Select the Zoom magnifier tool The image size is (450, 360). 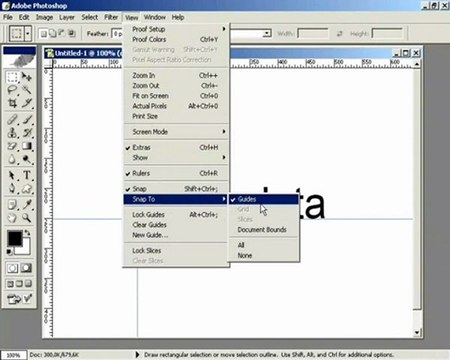click(27, 218)
